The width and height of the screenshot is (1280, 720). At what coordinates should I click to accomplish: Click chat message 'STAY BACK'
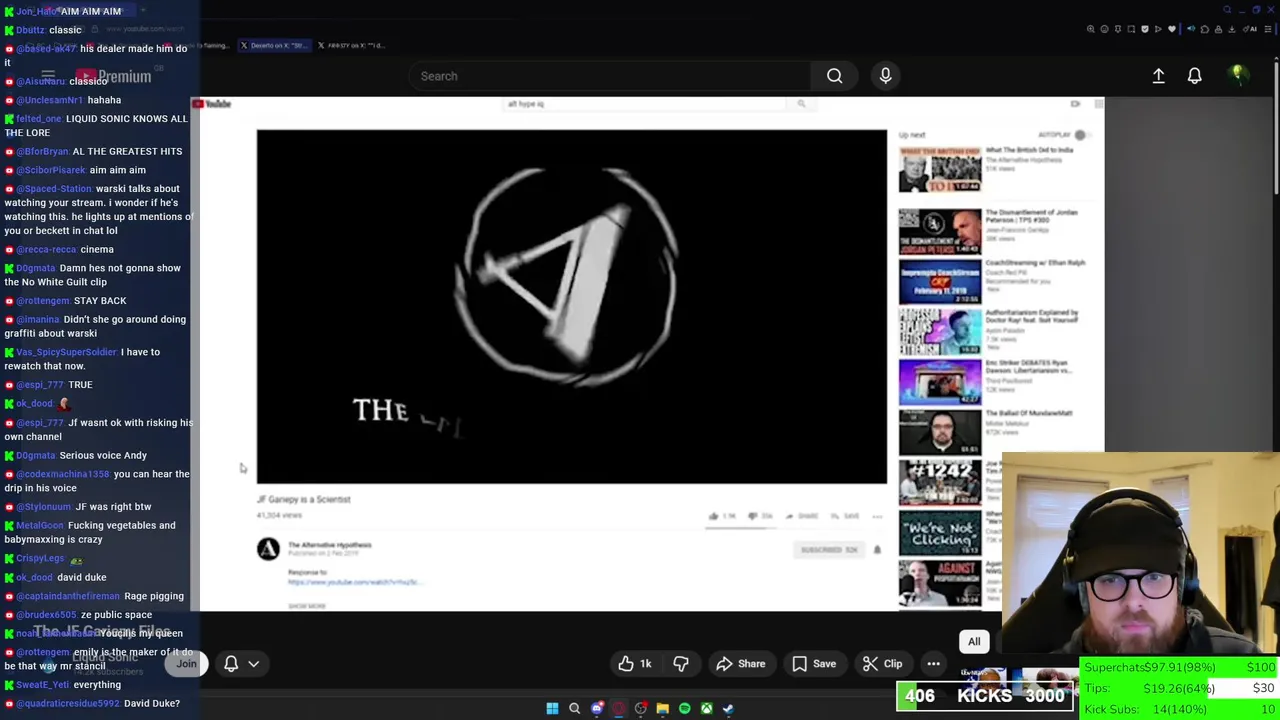(99, 300)
